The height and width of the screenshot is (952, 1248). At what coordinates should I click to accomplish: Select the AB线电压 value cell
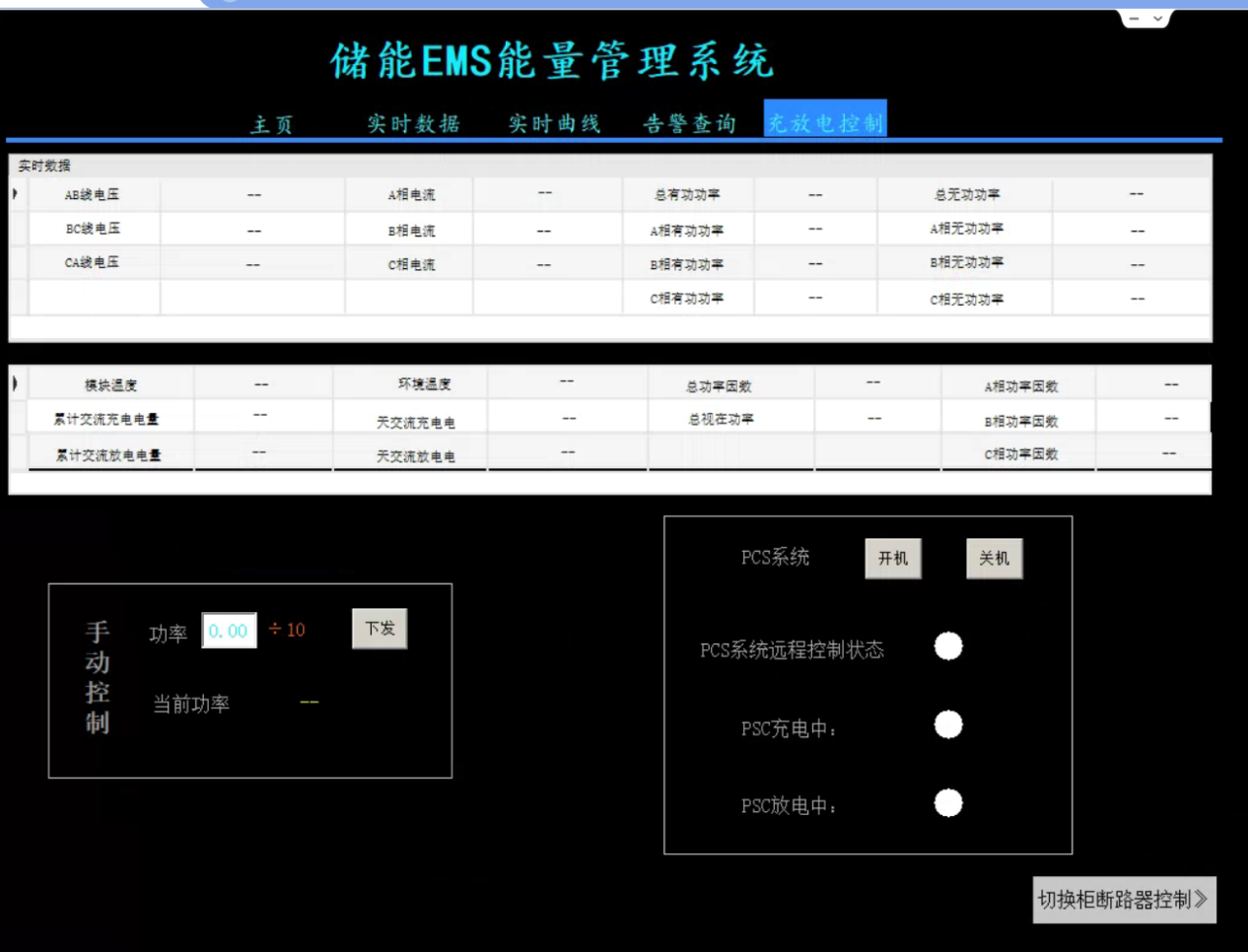click(253, 193)
